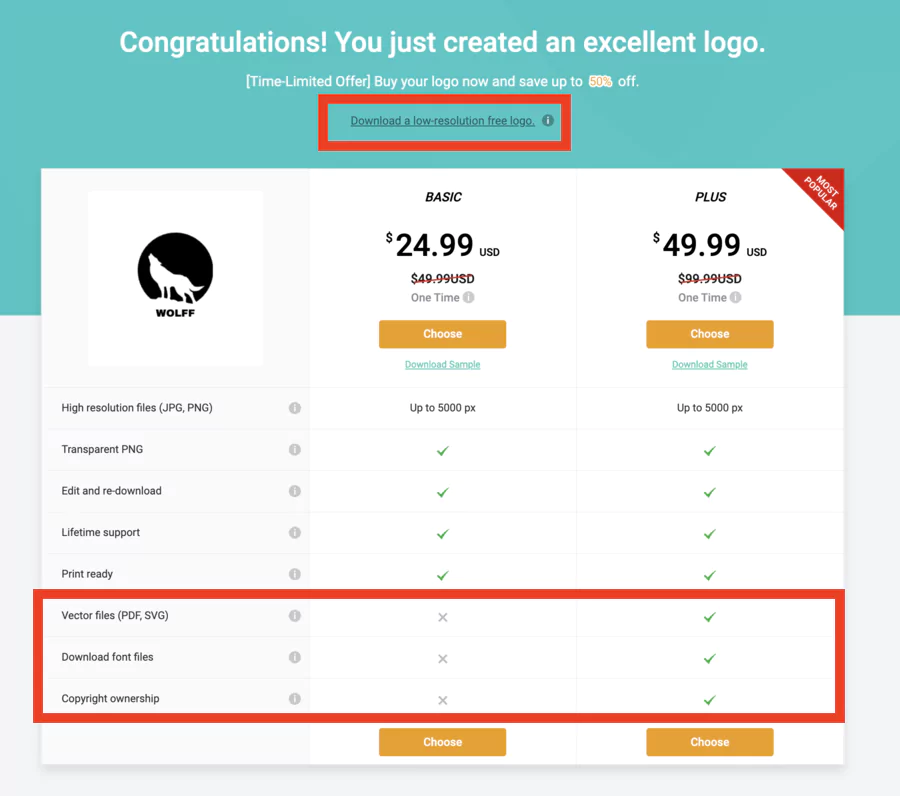Open the High resolution files info icon

pyautogui.click(x=294, y=408)
